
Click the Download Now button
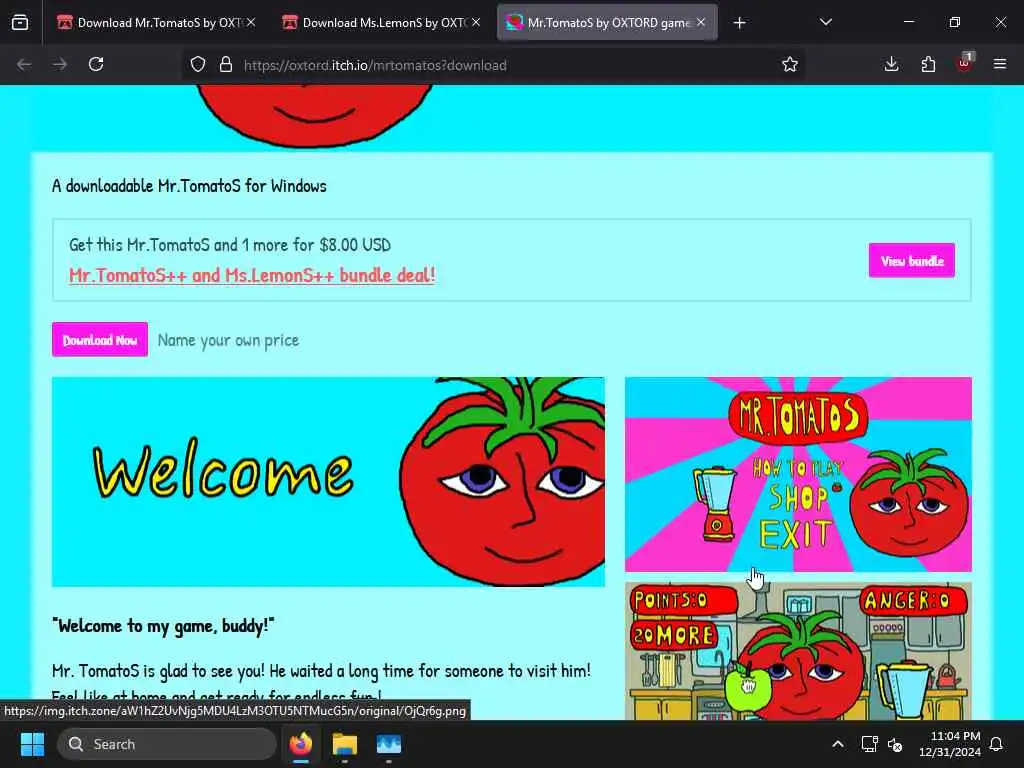[100, 340]
